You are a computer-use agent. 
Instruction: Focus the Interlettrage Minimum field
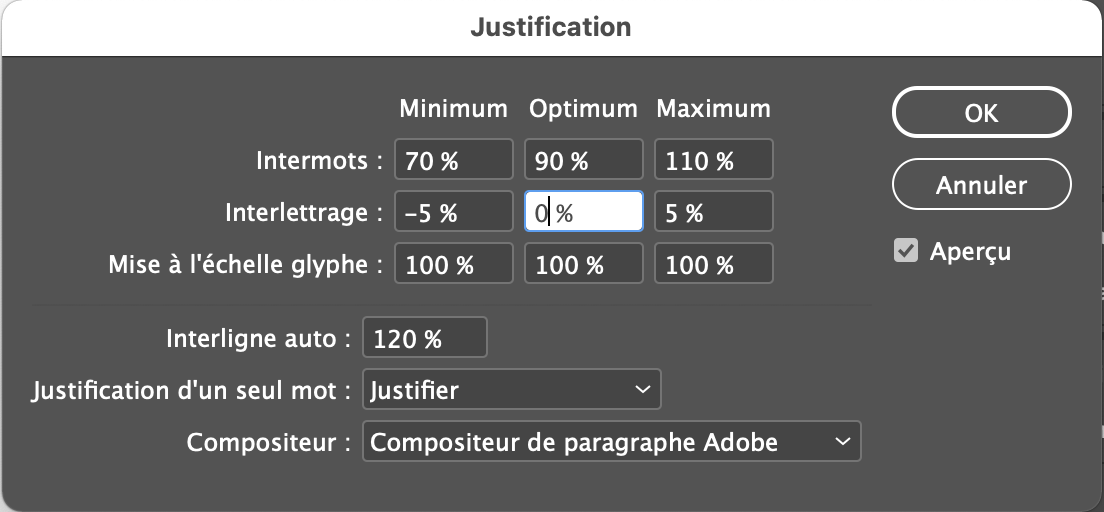(x=454, y=213)
